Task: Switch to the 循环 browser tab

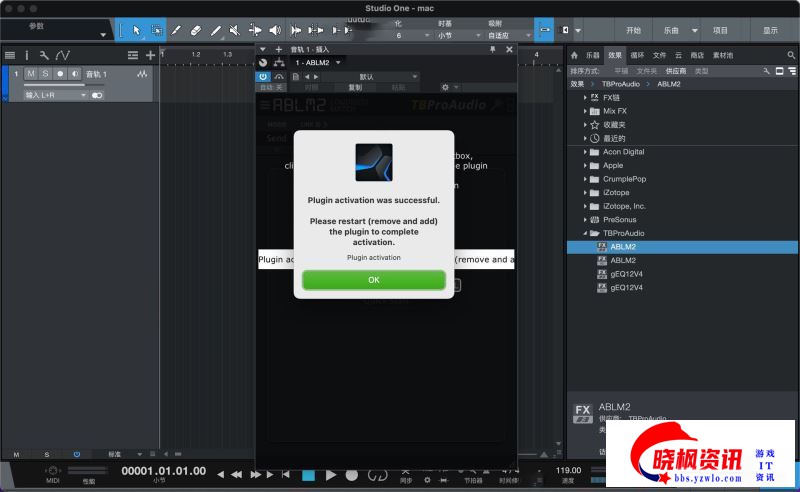Action: pyautogui.click(x=637, y=55)
